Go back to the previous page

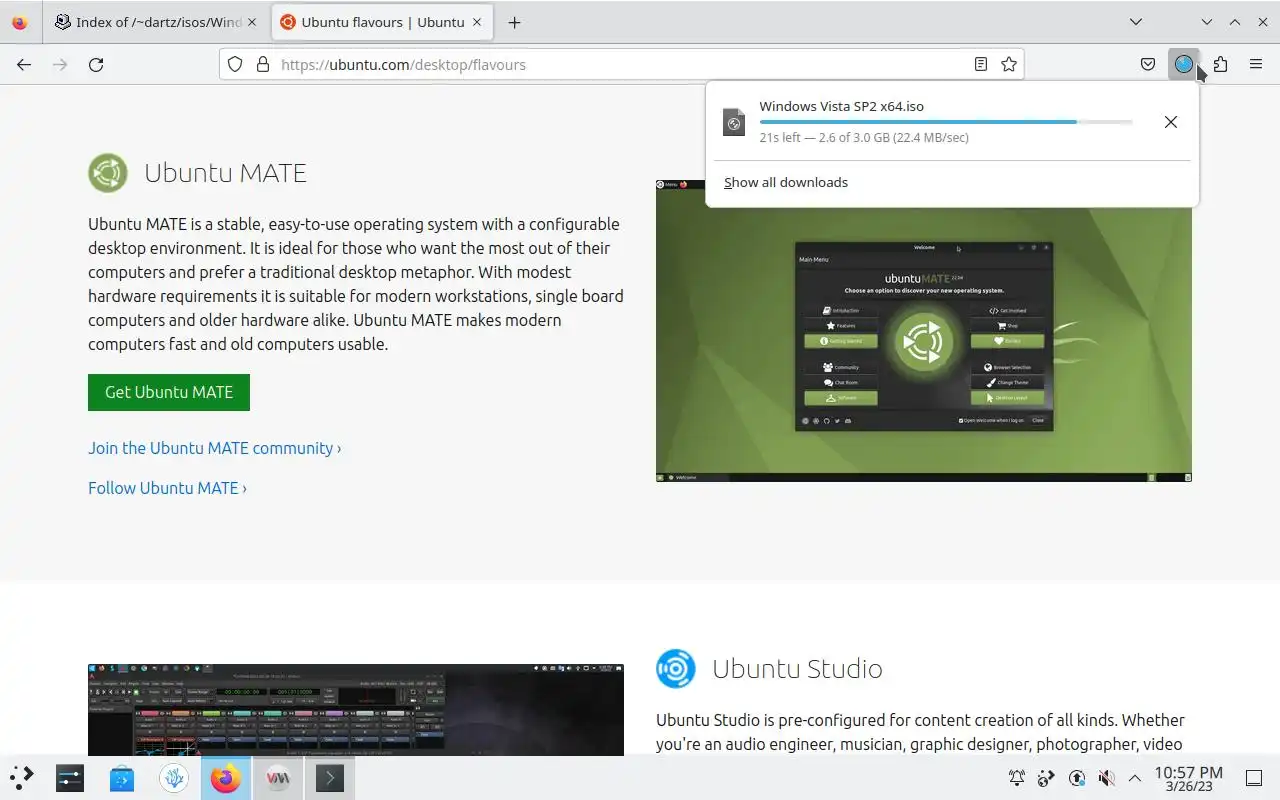pyautogui.click(x=24, y=64)
